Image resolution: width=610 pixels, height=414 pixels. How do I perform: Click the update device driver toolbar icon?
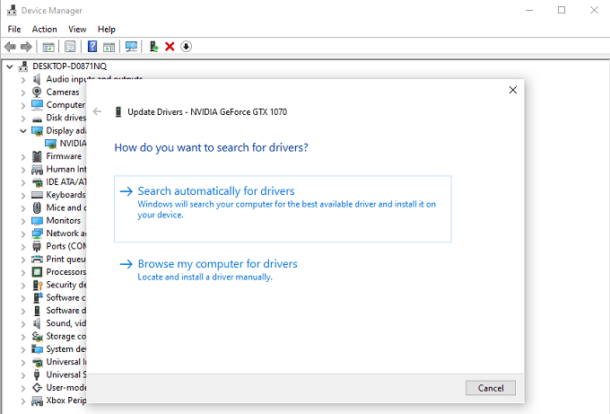(154, 47)
